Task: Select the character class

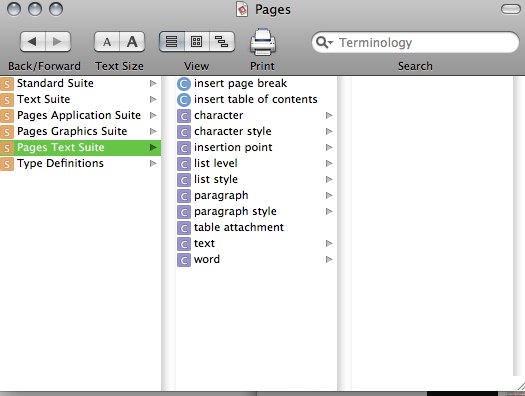Action: tap(256, 115)
